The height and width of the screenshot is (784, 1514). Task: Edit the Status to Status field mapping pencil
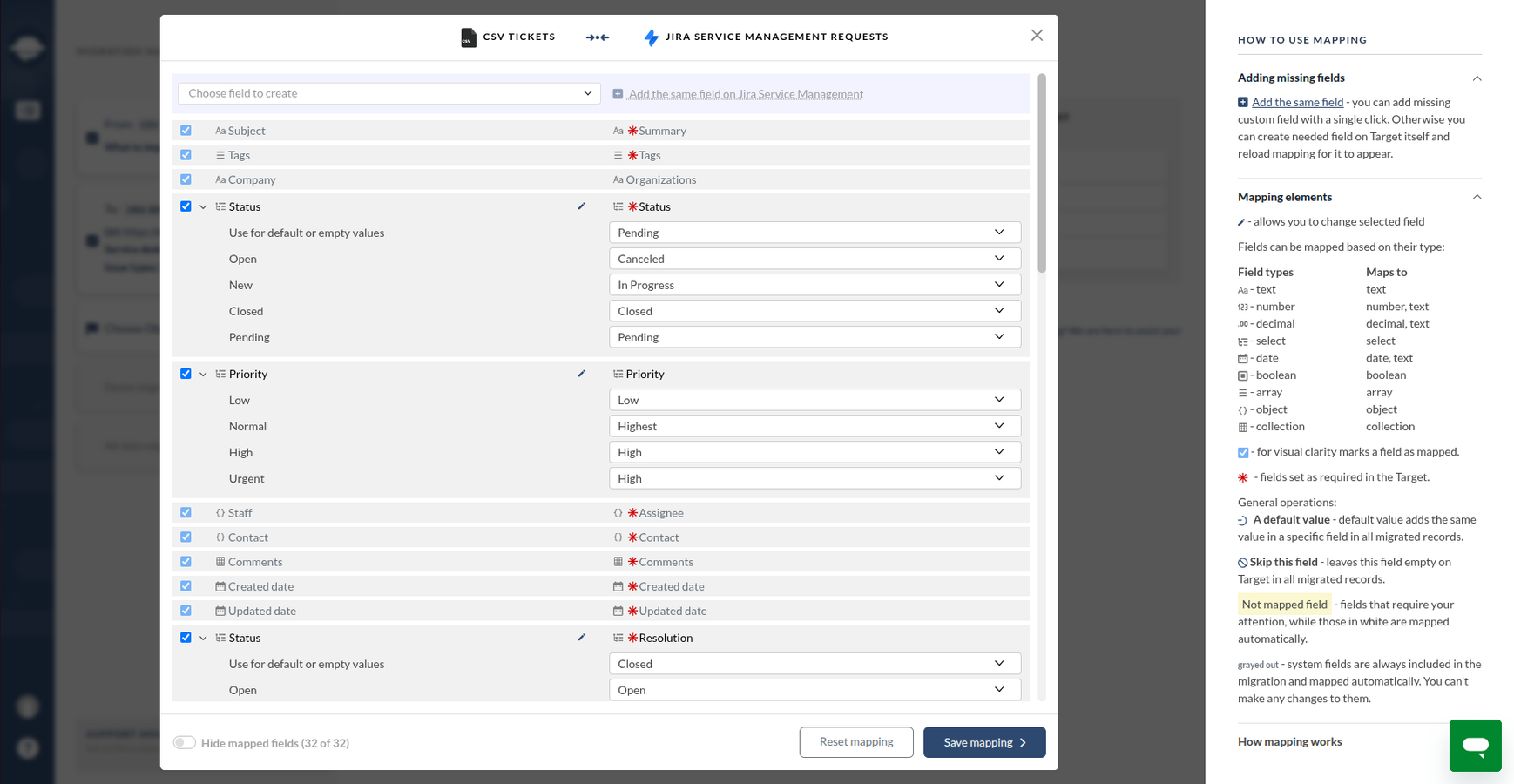point(582,206)
